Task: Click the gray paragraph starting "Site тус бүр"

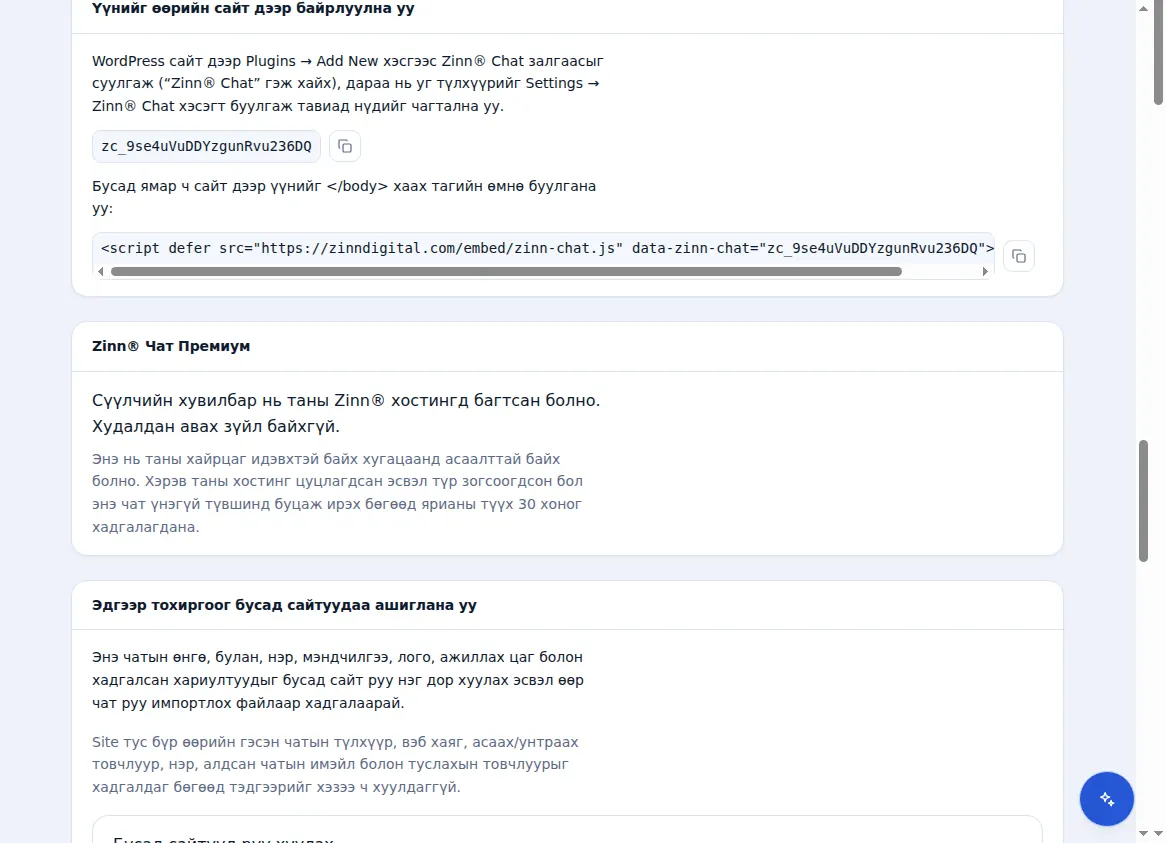Action: click(335, 764)
